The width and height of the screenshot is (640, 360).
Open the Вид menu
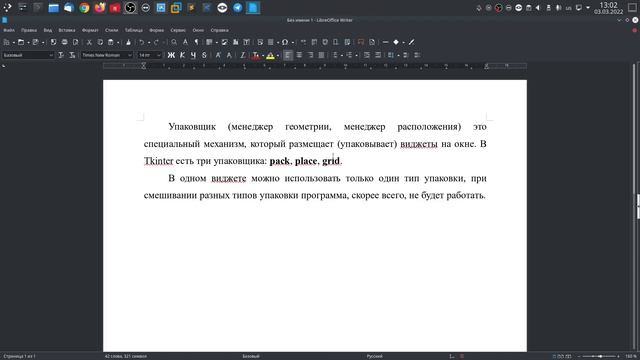48,30
